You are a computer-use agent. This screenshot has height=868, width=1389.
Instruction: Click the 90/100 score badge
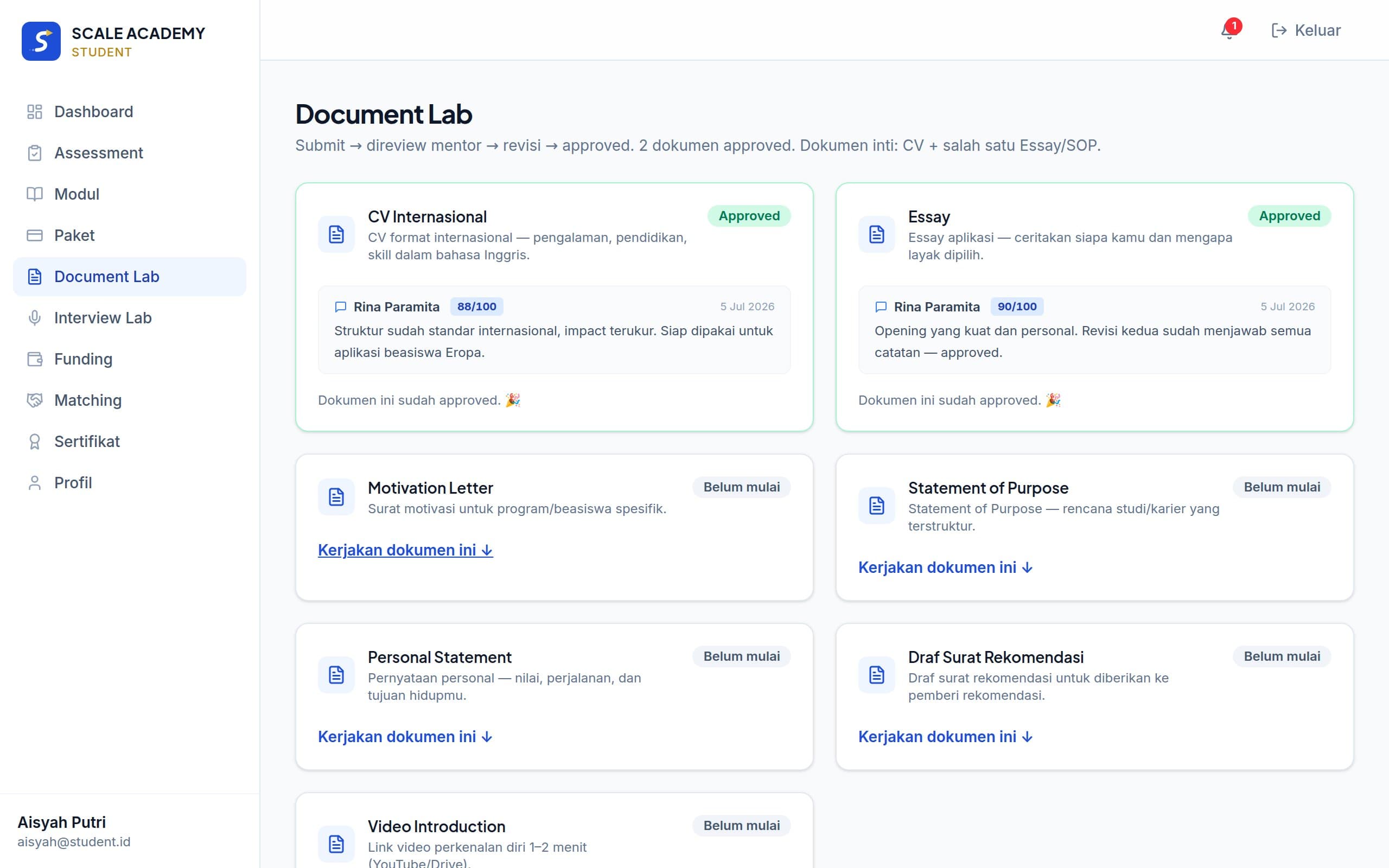tap(1016, 307)
